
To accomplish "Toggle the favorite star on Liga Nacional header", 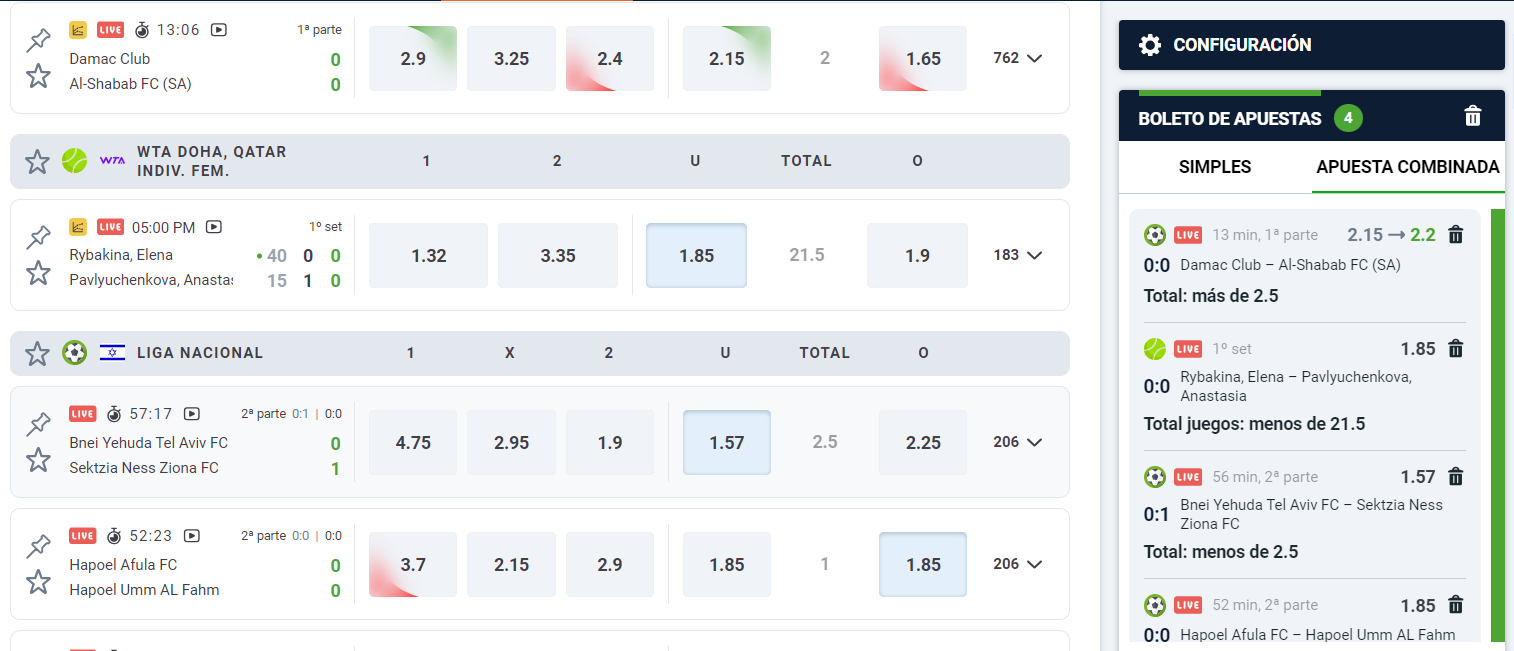I will [x=37, y=353].
